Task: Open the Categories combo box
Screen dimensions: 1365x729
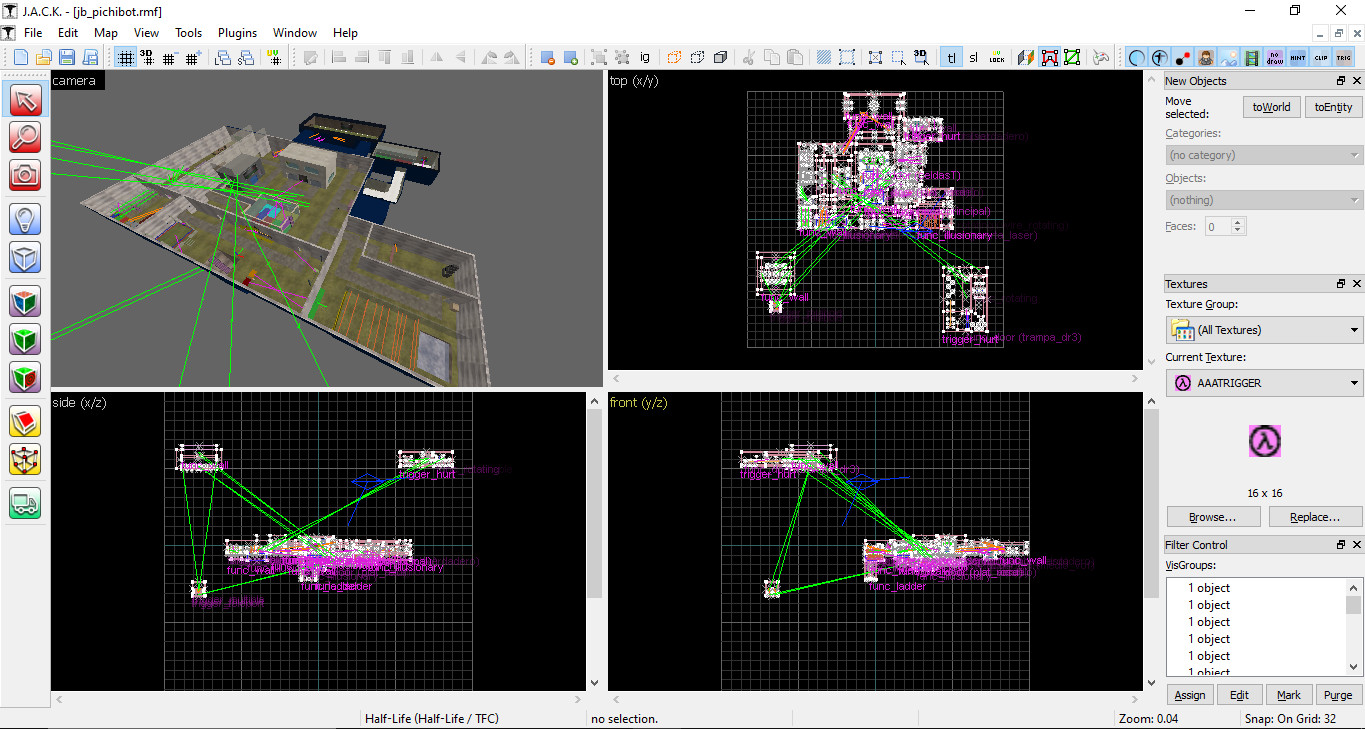Action: pos(1264,155)
